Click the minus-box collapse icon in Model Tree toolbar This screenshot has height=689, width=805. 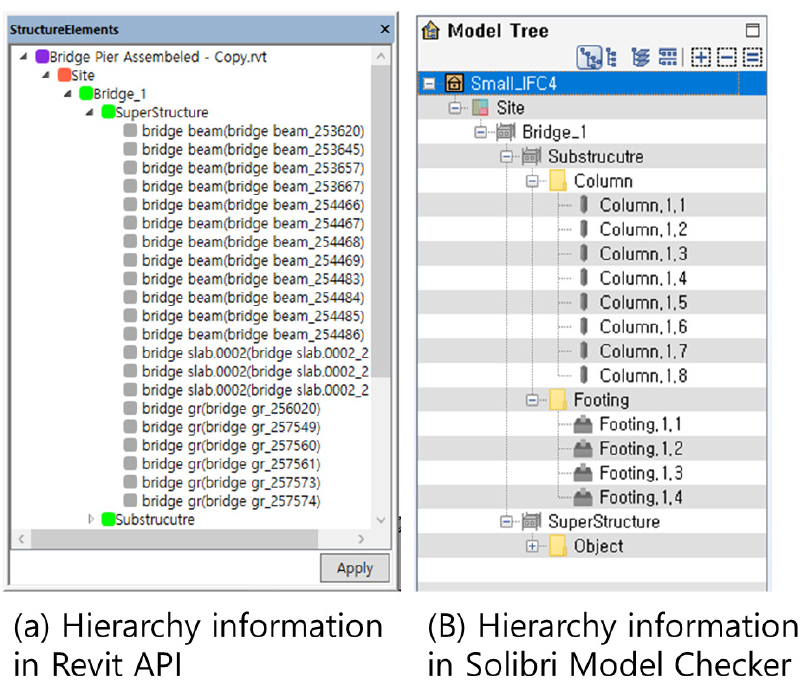727,59
